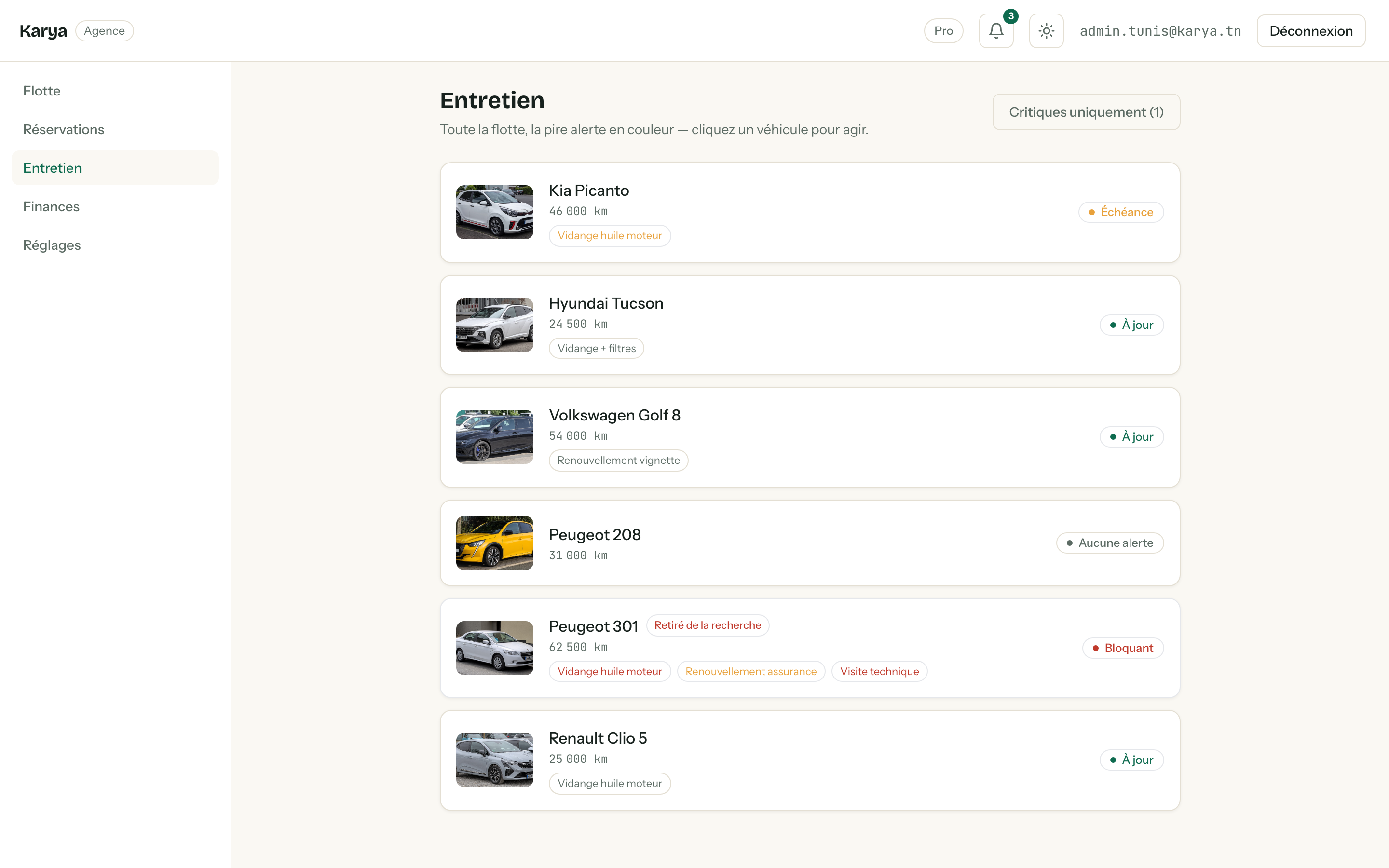Click Renouvellement assurance tag
The height and width of the screenshot is (868, 1389).
pos(751,672)
